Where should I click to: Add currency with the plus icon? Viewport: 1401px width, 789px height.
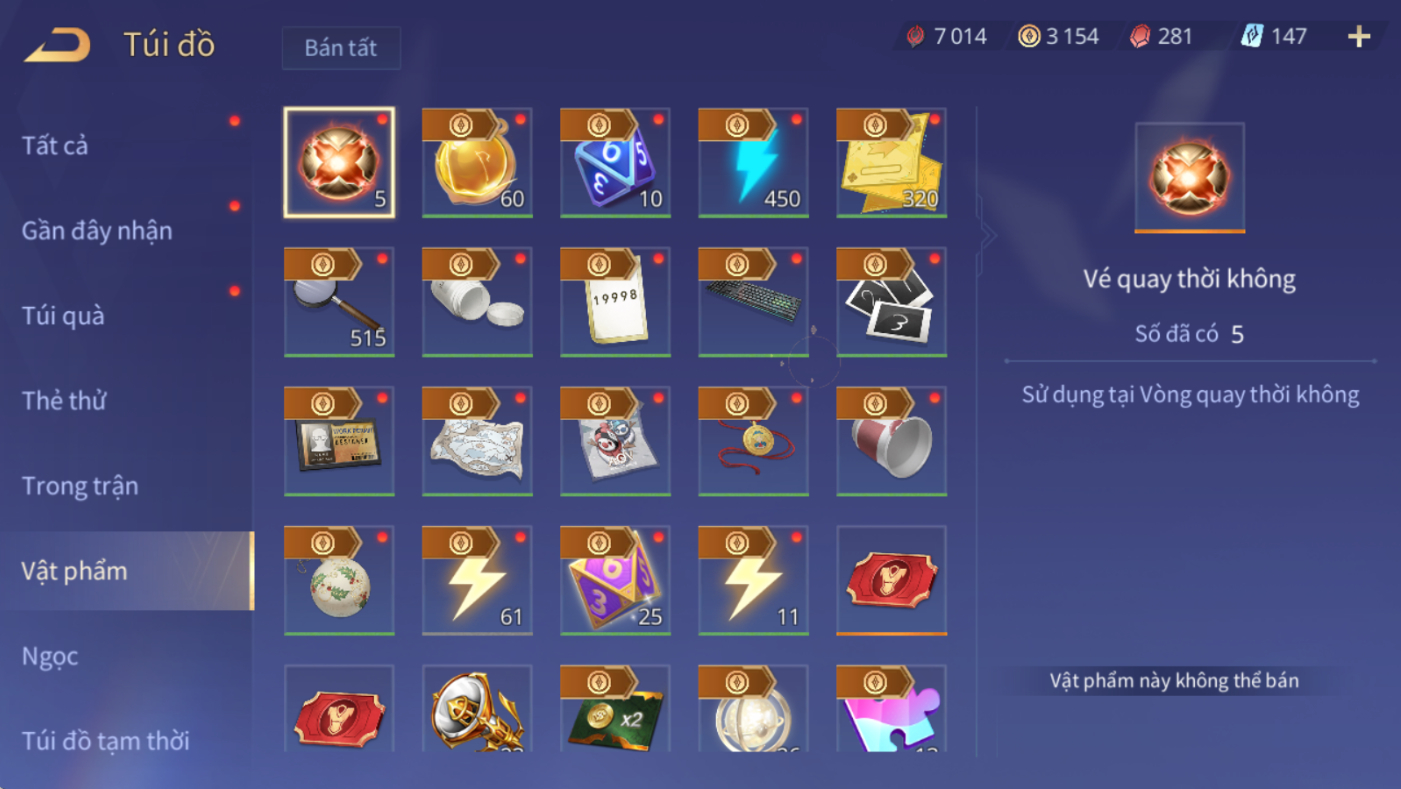point(1358,37)
